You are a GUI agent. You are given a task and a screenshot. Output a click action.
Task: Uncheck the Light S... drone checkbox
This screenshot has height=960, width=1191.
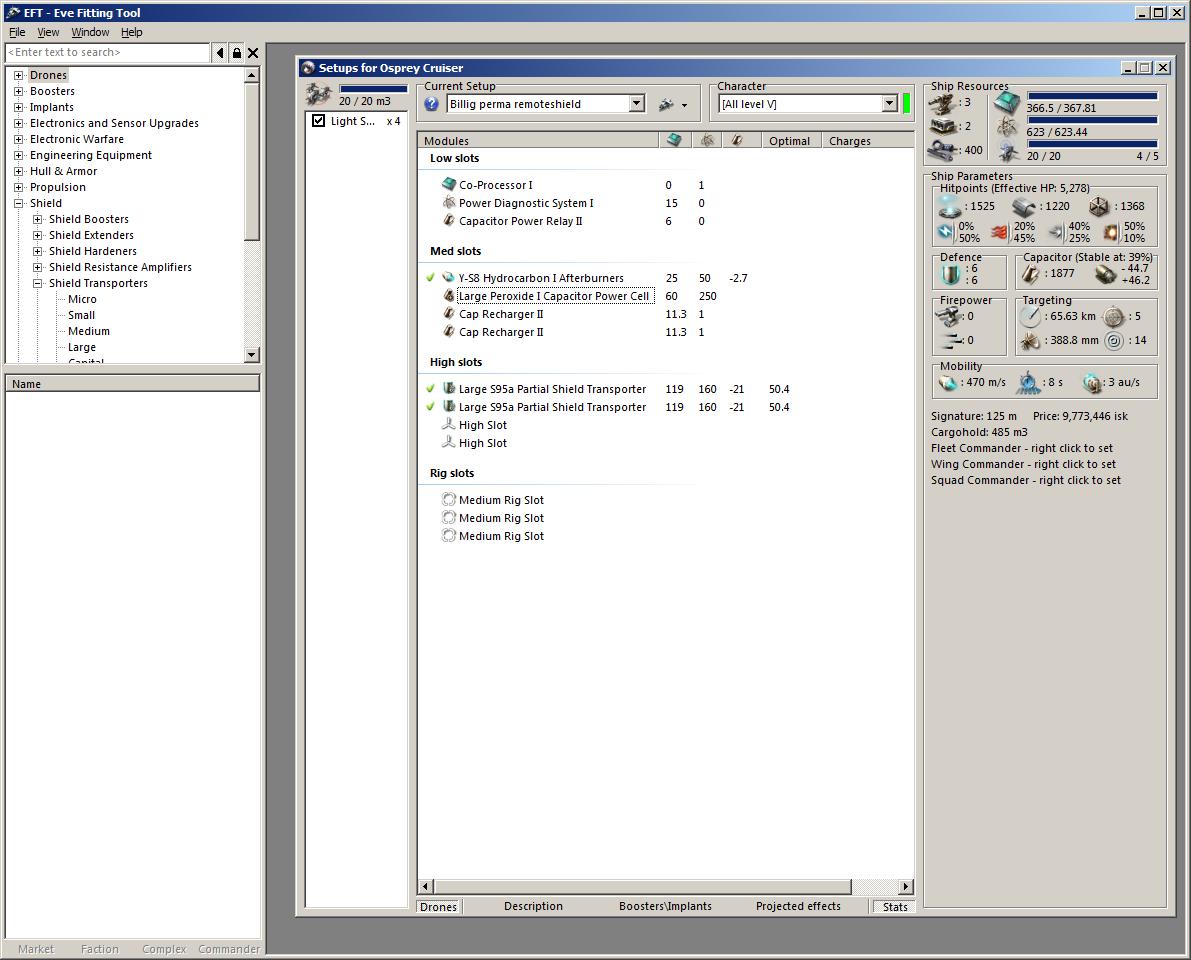(x=318, y=121)
